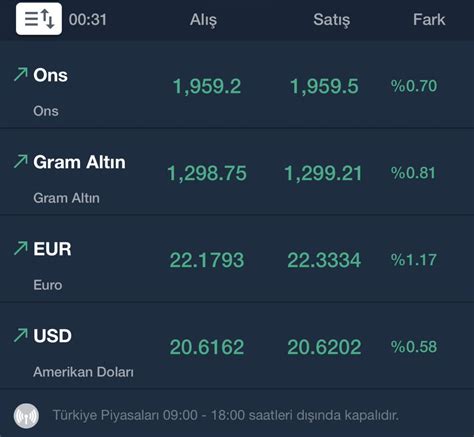Select the Fark column header
Viewport: 474px width, 437px height.
(429, 19)
